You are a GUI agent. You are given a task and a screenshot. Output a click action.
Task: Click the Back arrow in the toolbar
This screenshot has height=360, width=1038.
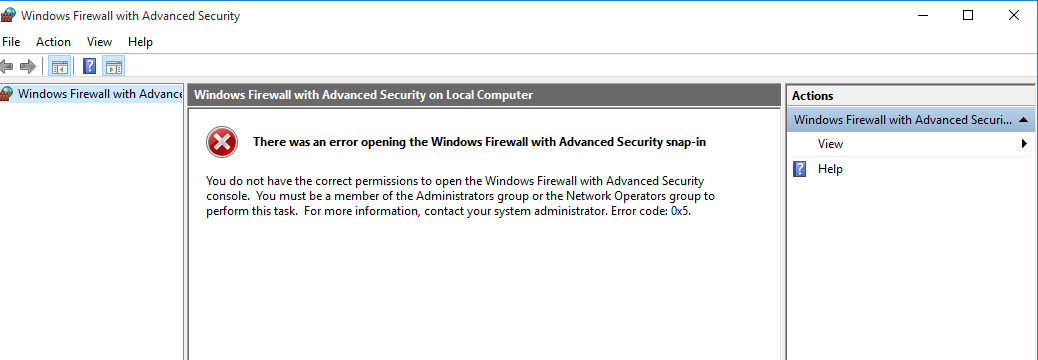(x=6, y=67)
